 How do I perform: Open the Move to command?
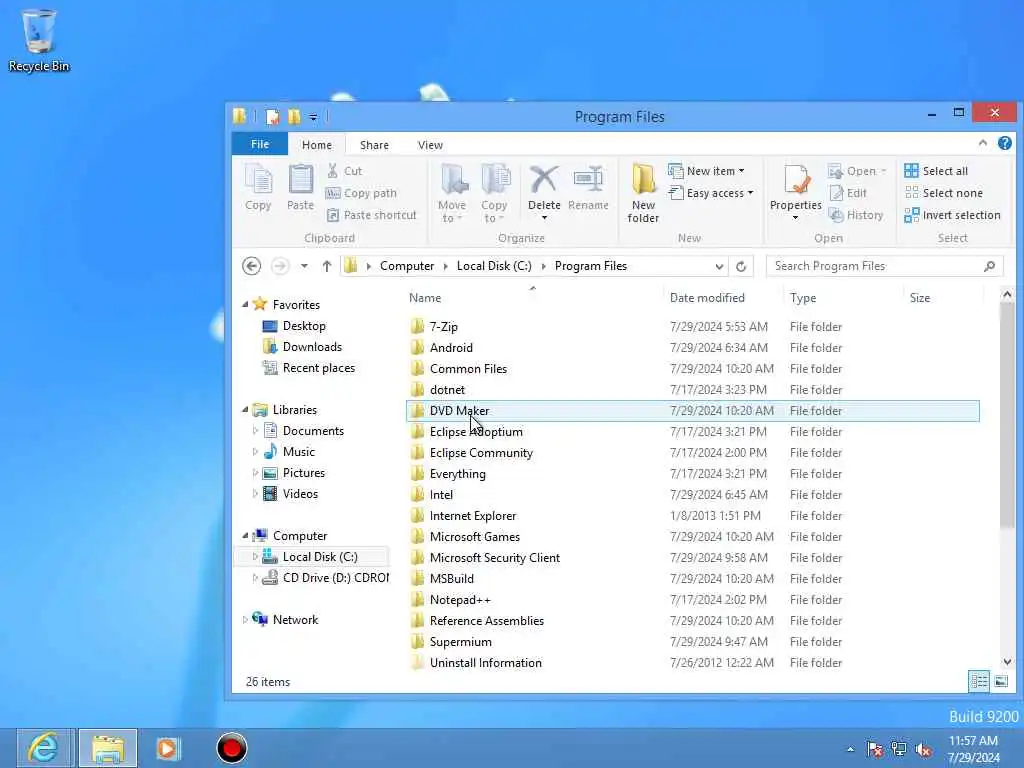click(x=452, y=193)
